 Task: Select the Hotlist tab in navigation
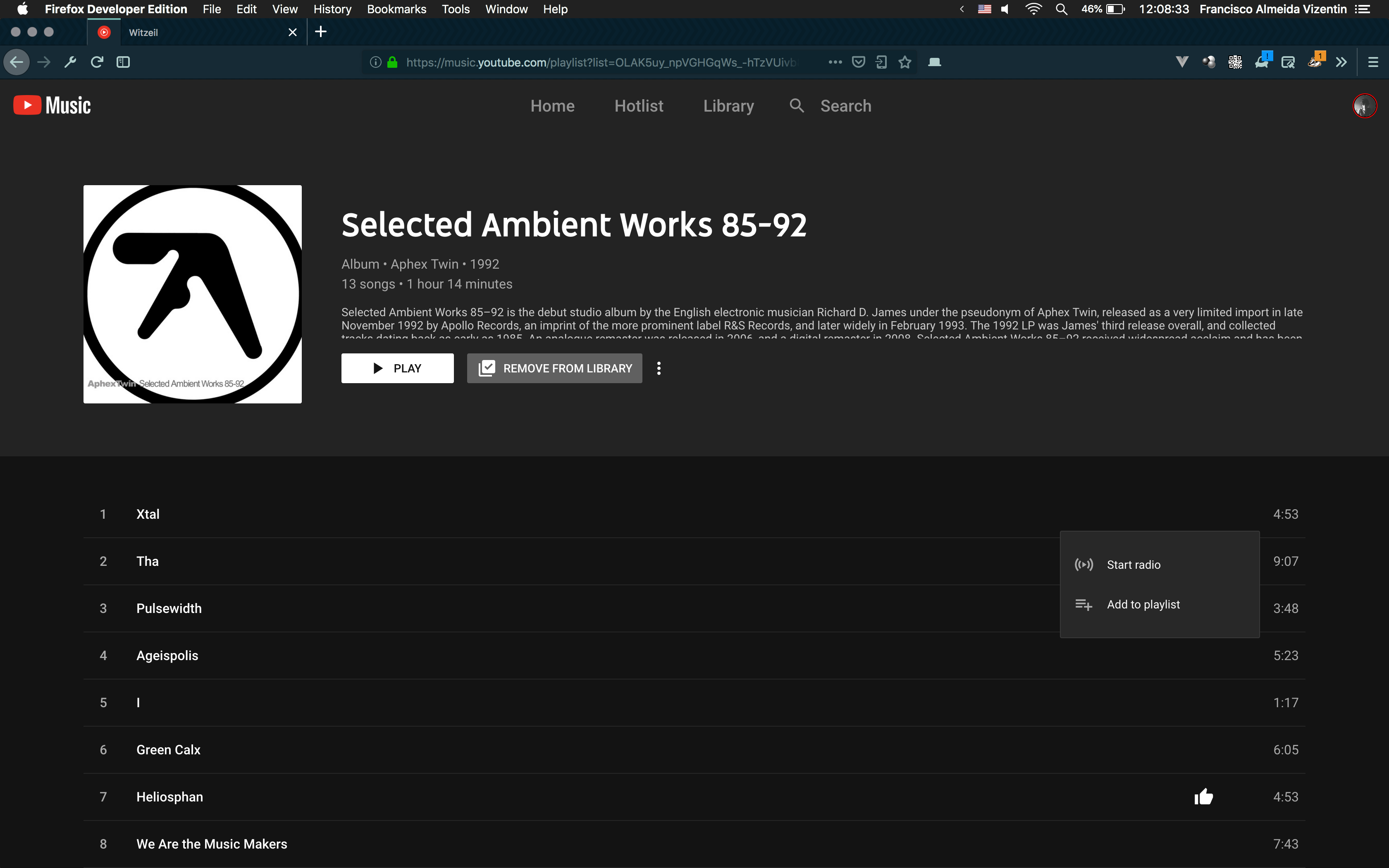638,106
